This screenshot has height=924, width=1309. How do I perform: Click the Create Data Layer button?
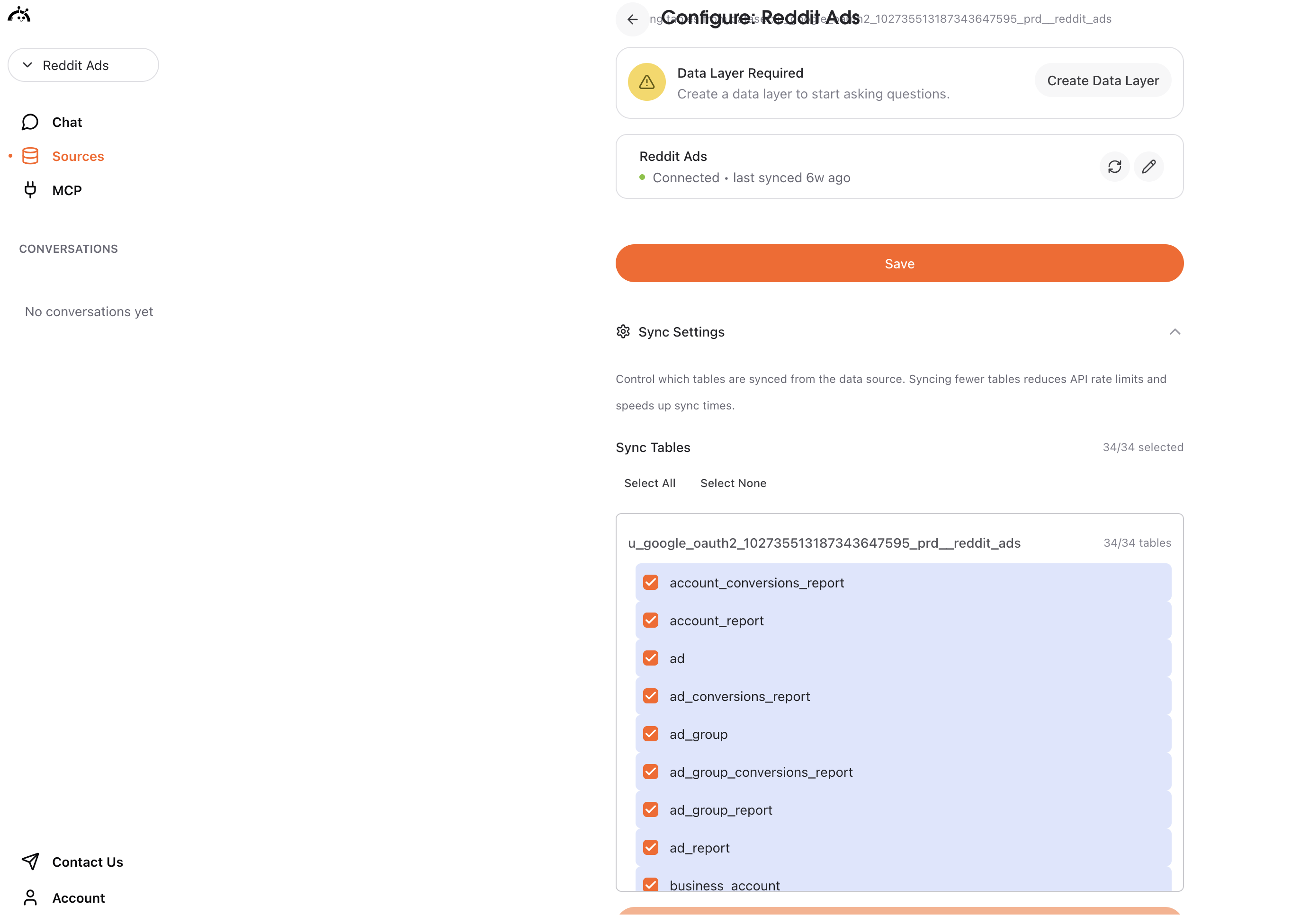1103,80
